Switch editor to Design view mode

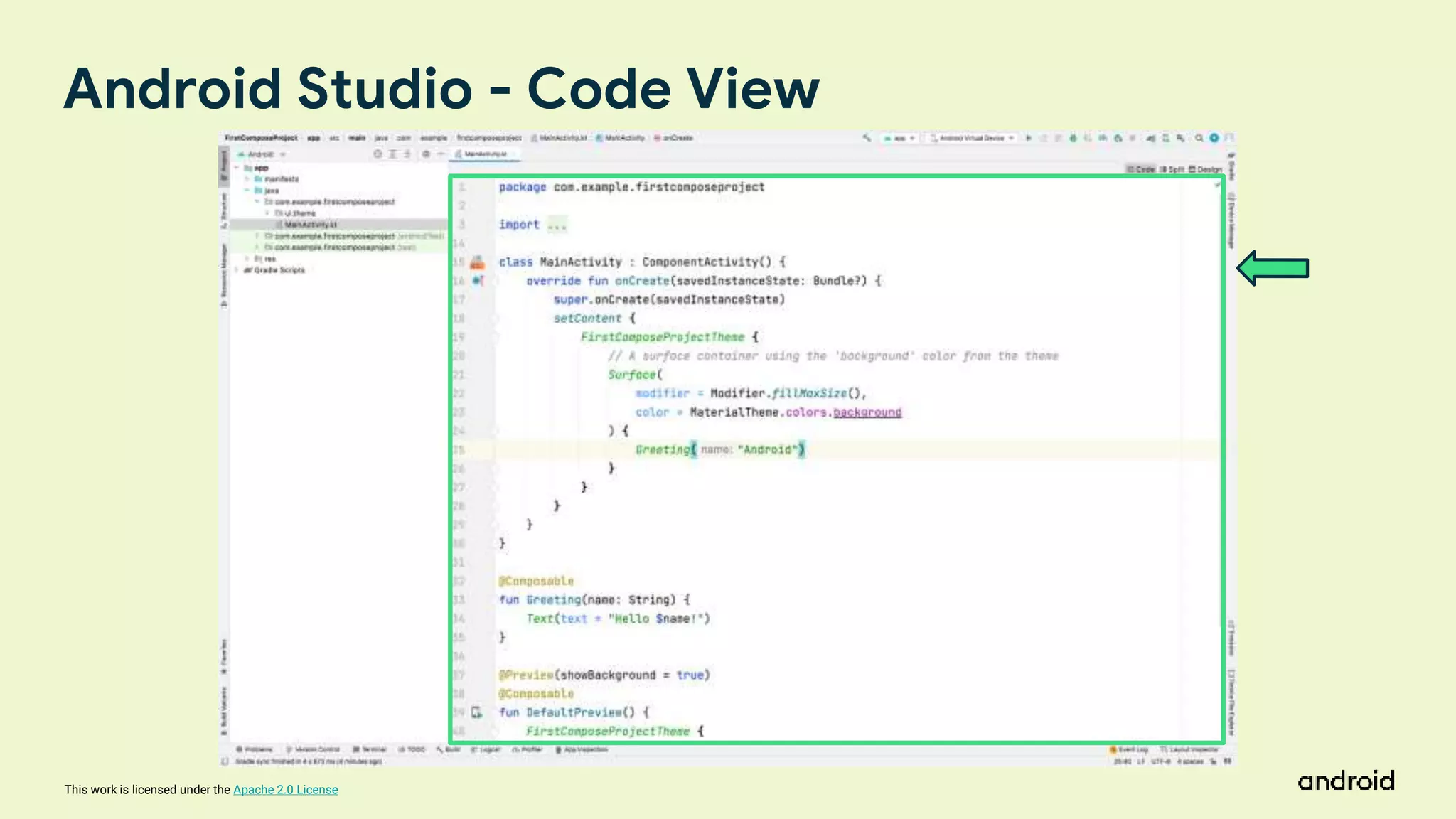(x=1205, y=169)
